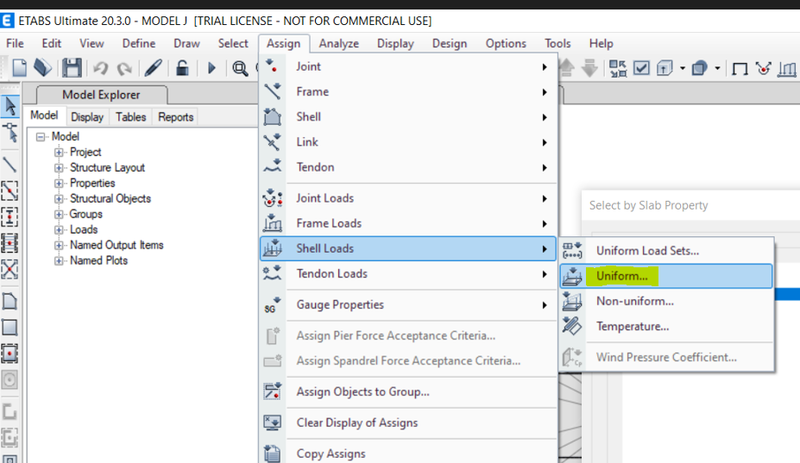Image resolution: width=800 pixels, height=463 pixels.
Task: Select the quick draw columns tool
Action: [x=10, y=217]
